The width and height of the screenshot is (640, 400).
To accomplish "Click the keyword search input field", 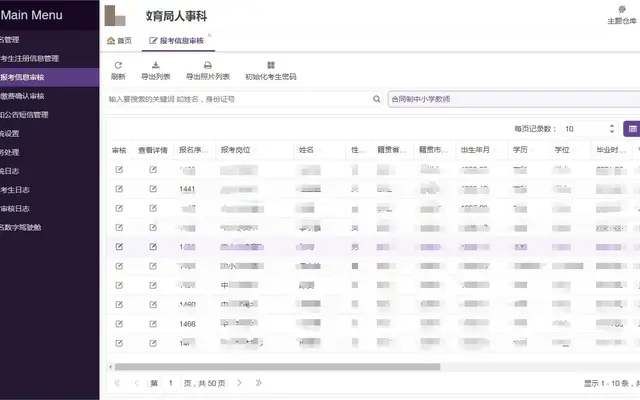I will click(240, 99).
